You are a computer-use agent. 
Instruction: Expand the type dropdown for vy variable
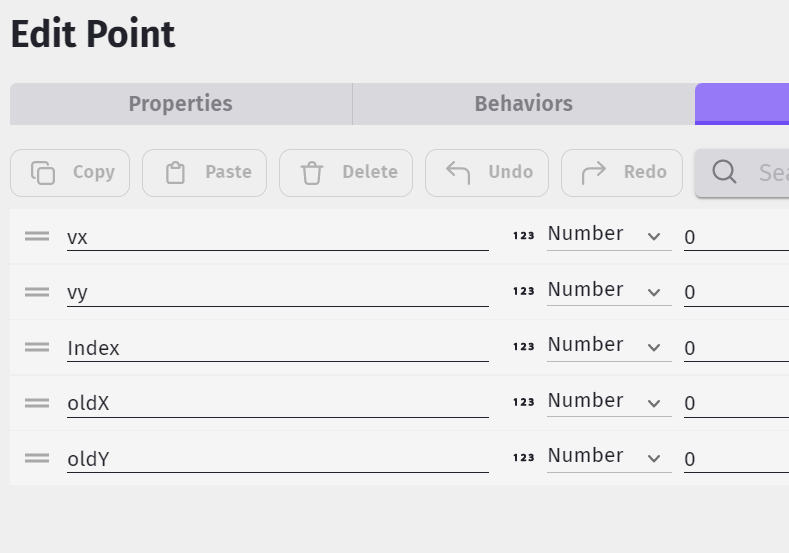click(609, 291)
